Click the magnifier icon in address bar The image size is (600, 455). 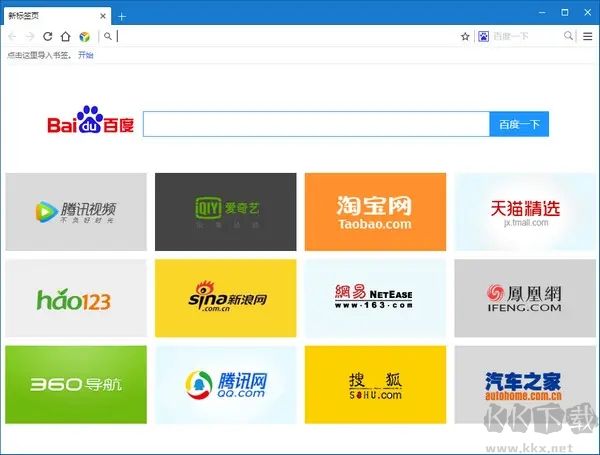click(x=108, y=36)
